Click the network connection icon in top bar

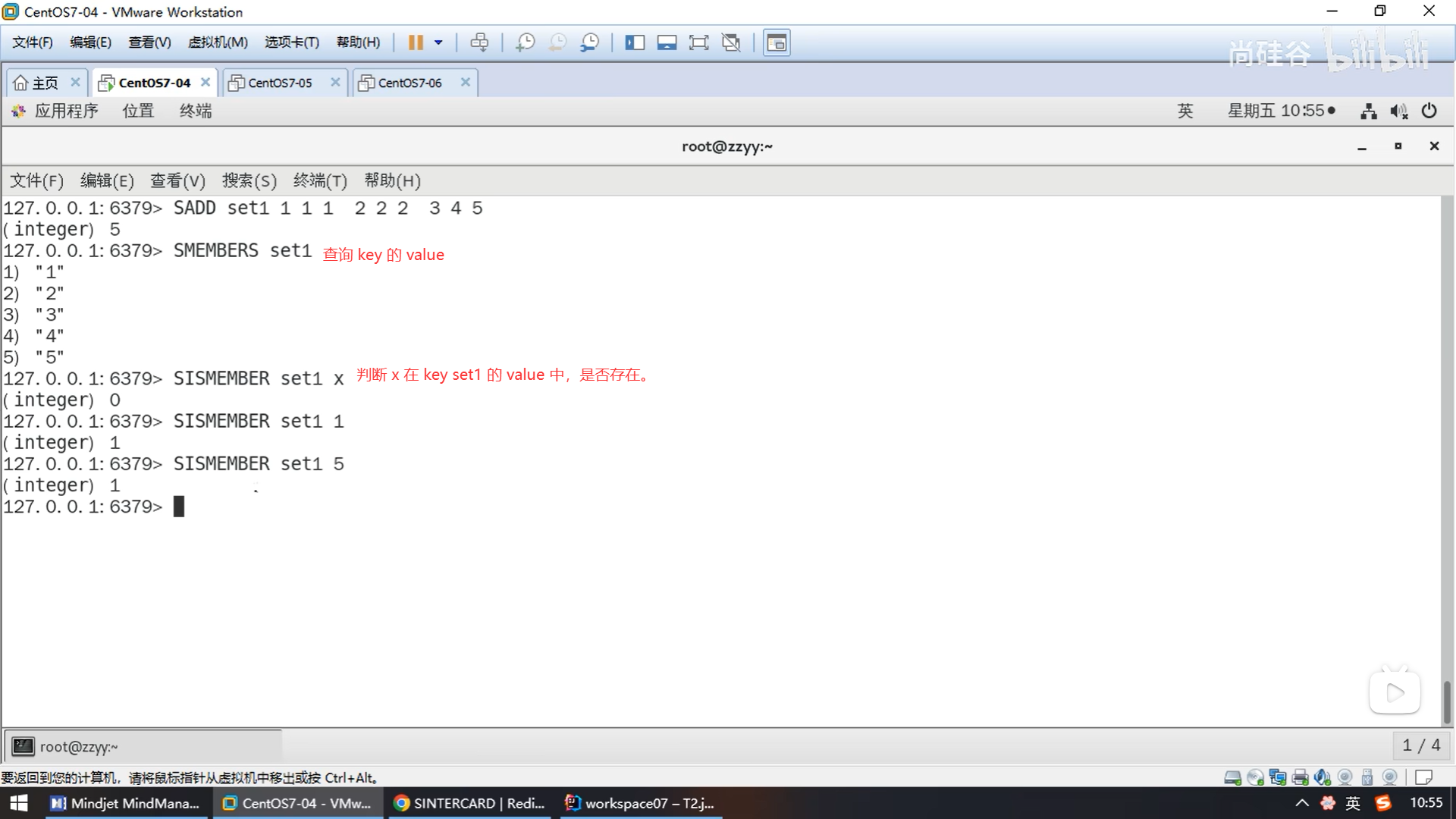point(1368,111)
